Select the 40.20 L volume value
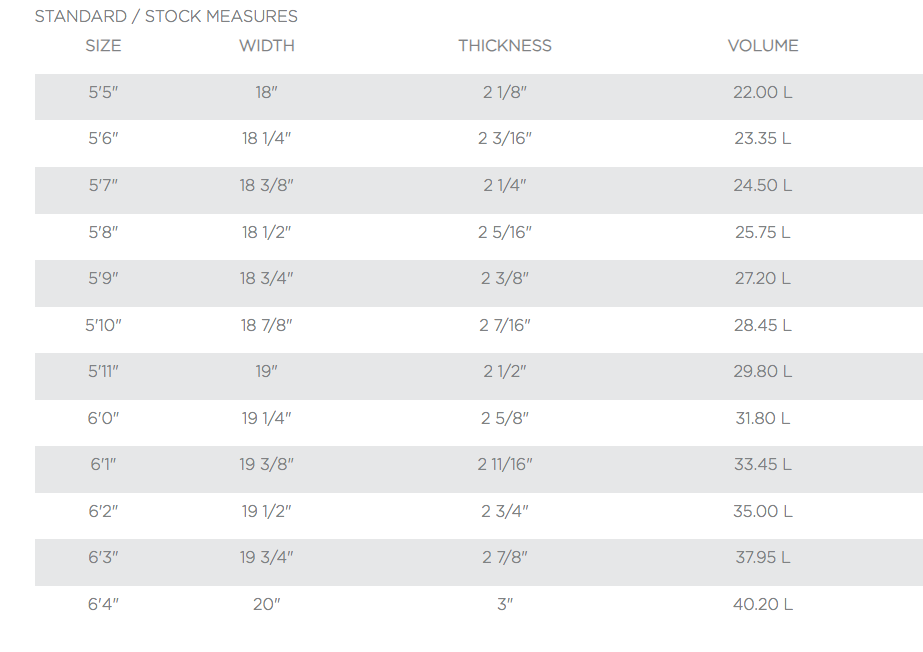923x652 pixels. click(763, 604)
